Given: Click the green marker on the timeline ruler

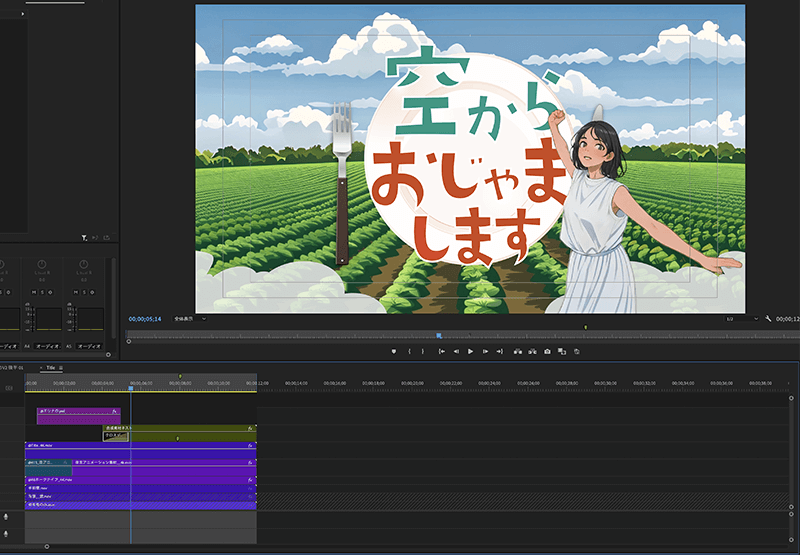Looking at the screenshot, I should point(180,376).
